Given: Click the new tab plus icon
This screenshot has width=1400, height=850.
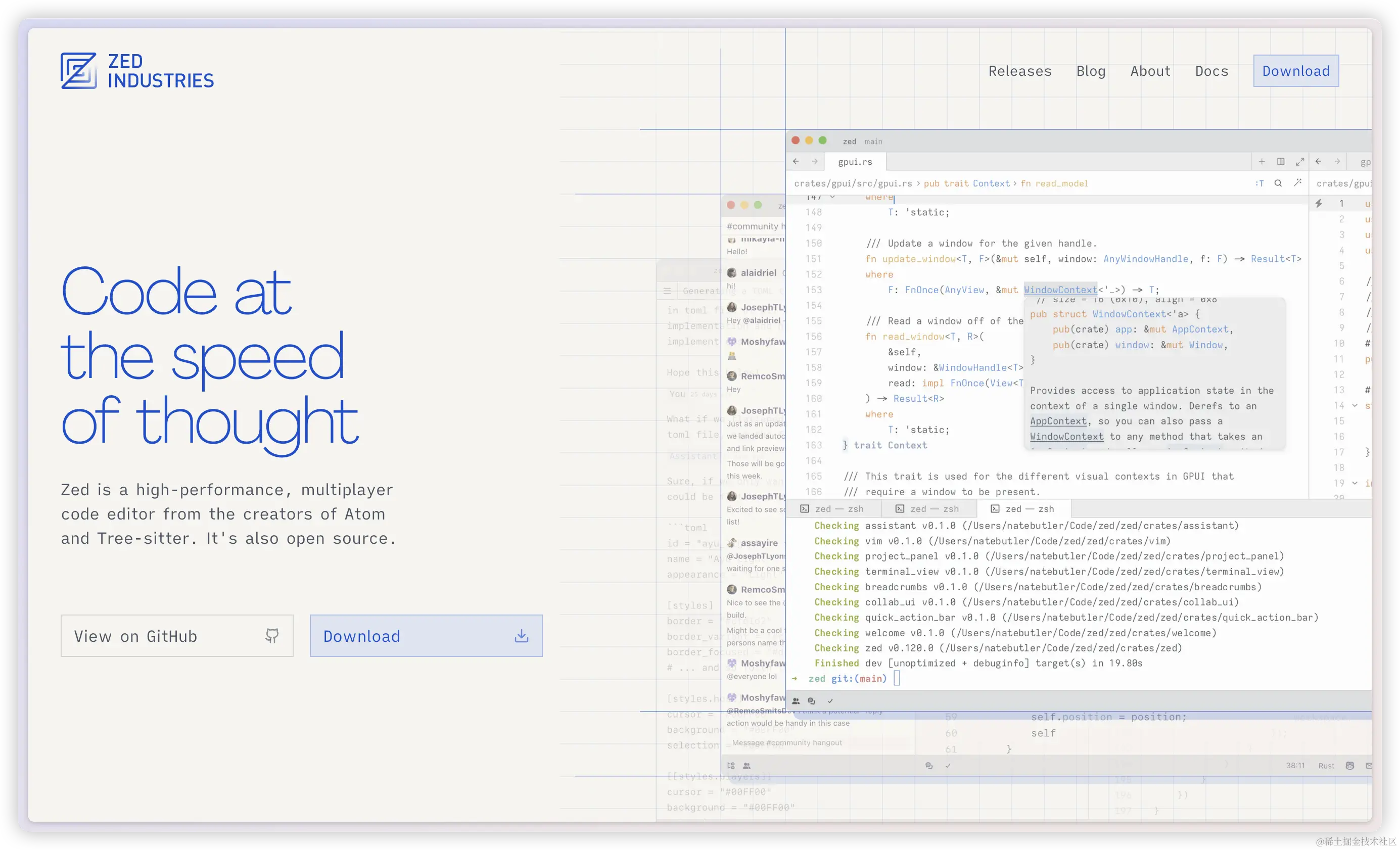Looking at the screenshot, I should coord(1262,162).
